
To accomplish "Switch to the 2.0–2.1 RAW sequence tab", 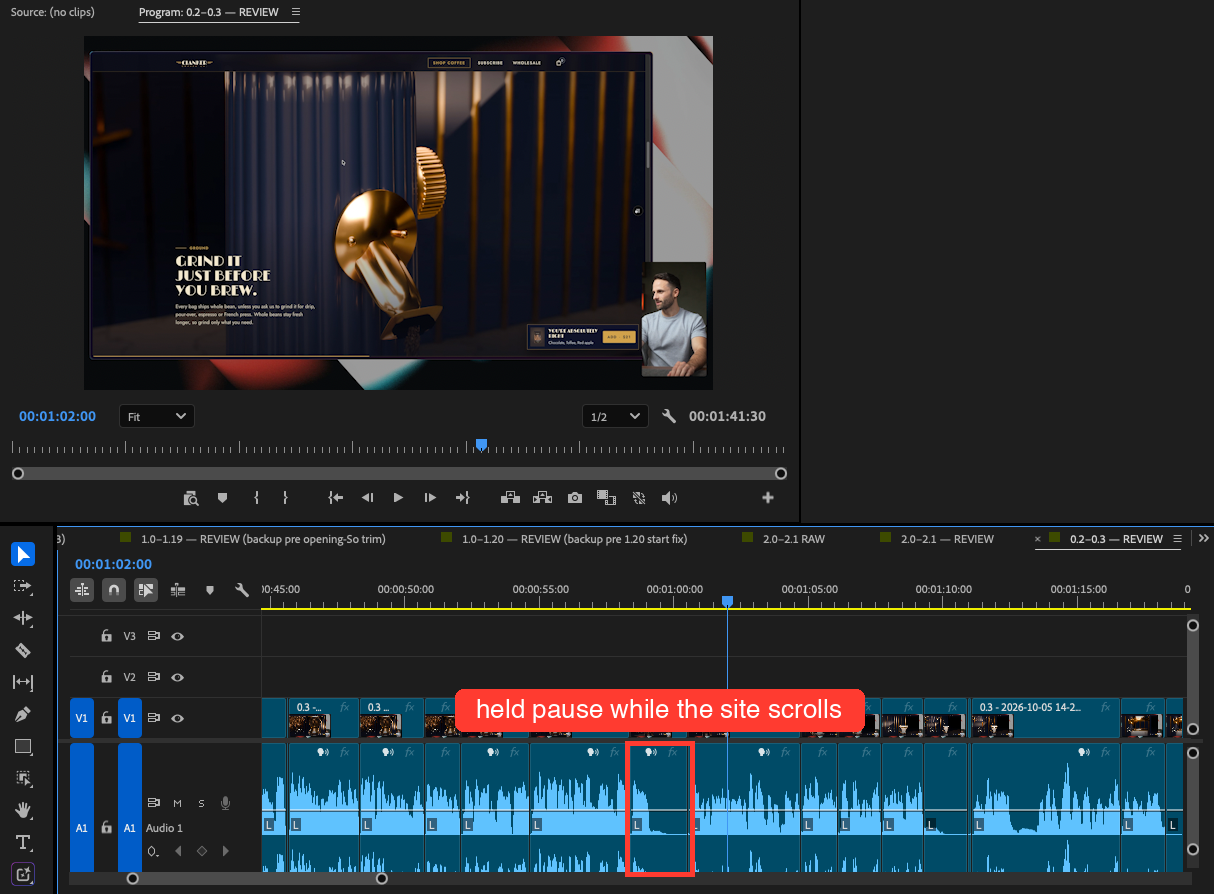I will point(794,539).
